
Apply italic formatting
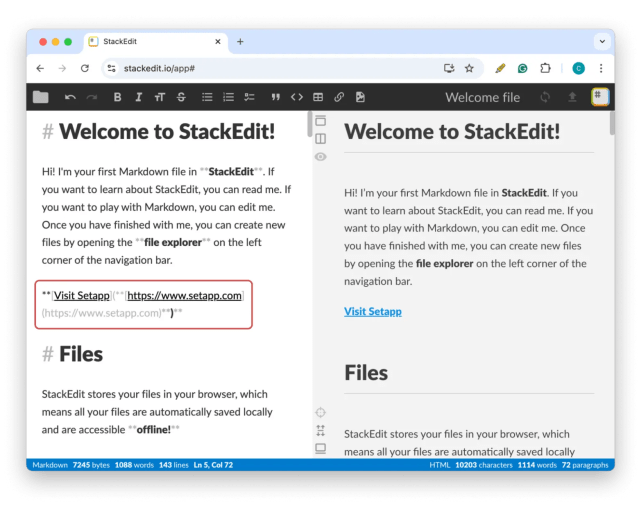[139, 97]
